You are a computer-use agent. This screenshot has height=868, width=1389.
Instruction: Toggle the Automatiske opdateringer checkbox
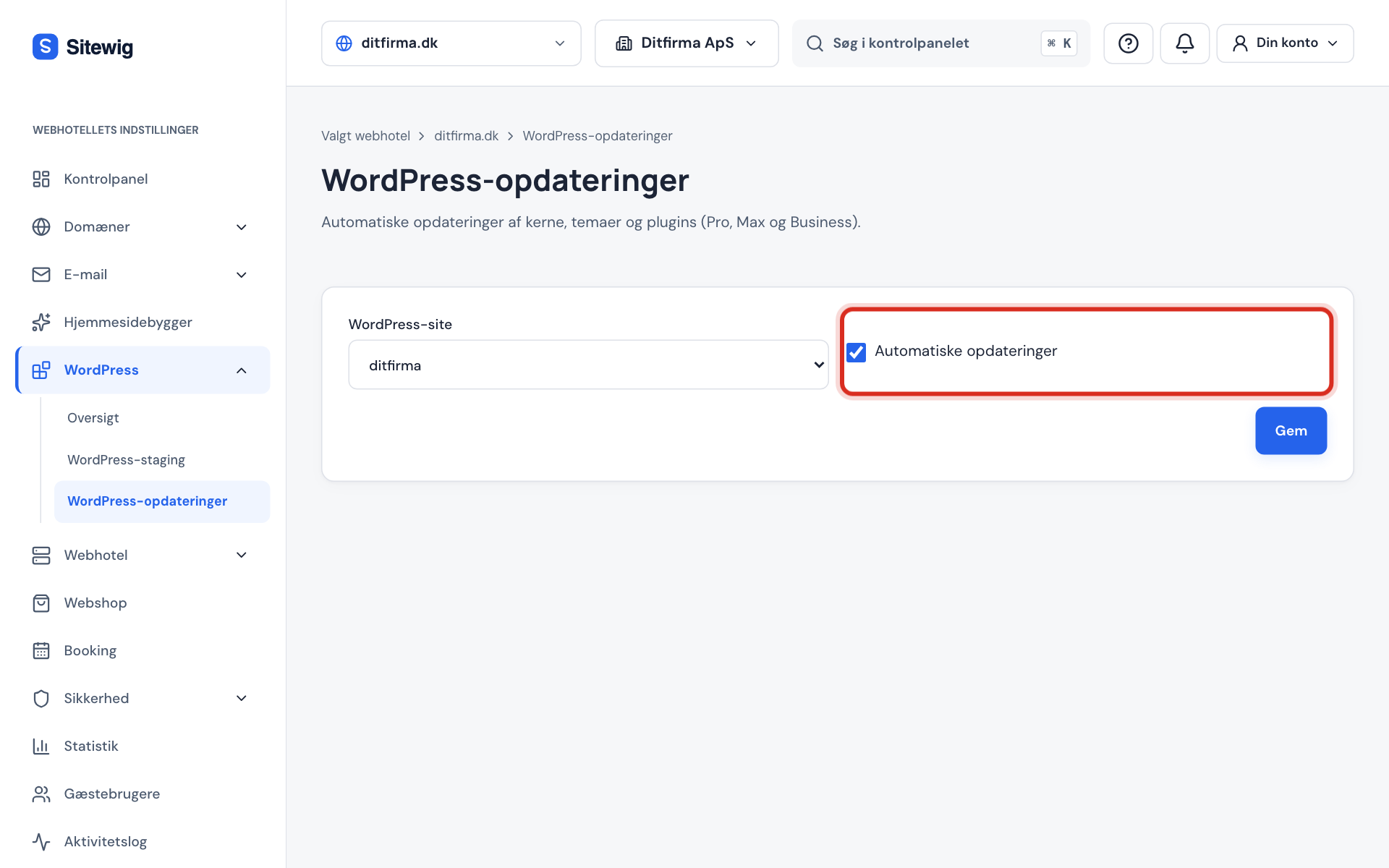coord(856,352)
